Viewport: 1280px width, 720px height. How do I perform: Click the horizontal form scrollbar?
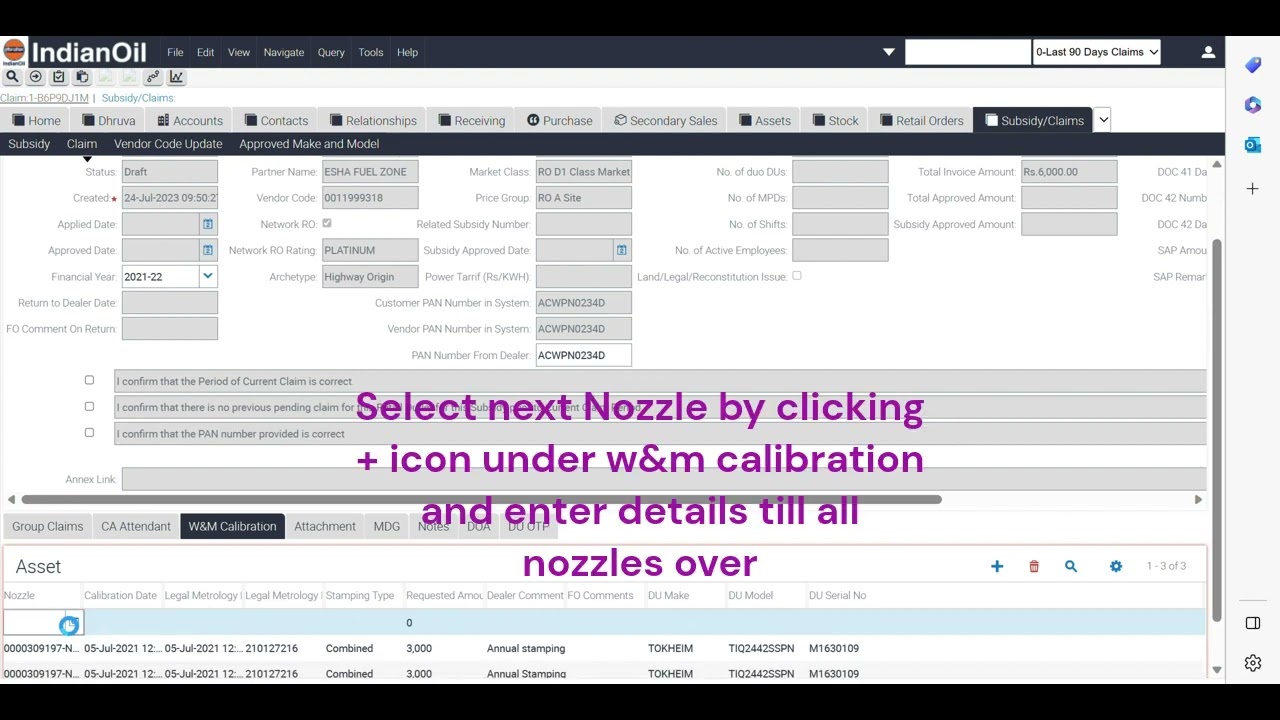(481, 499)
